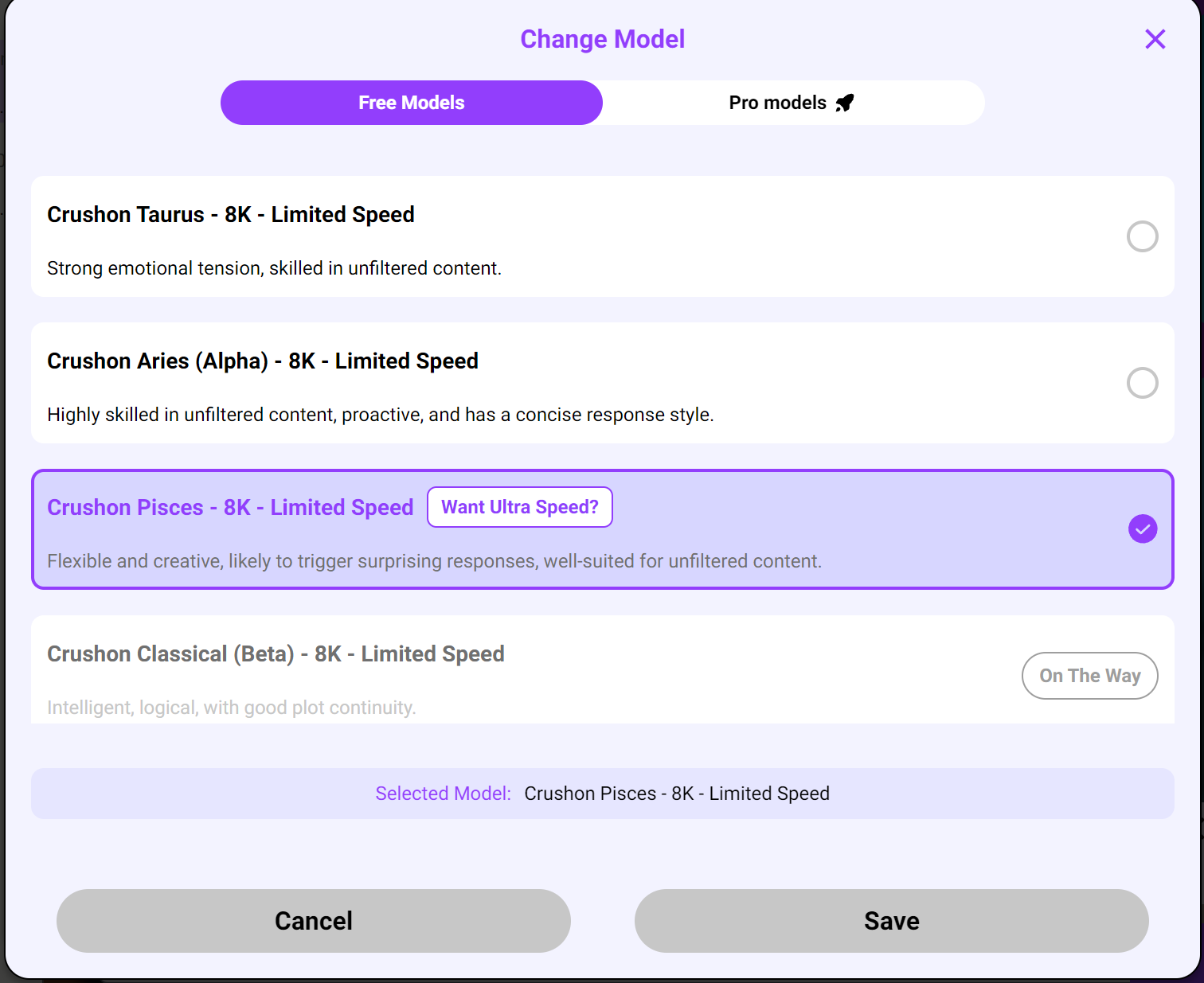1204x983 pixels.
Task: Click the Selected Model label
Action: tap(444, 794)
